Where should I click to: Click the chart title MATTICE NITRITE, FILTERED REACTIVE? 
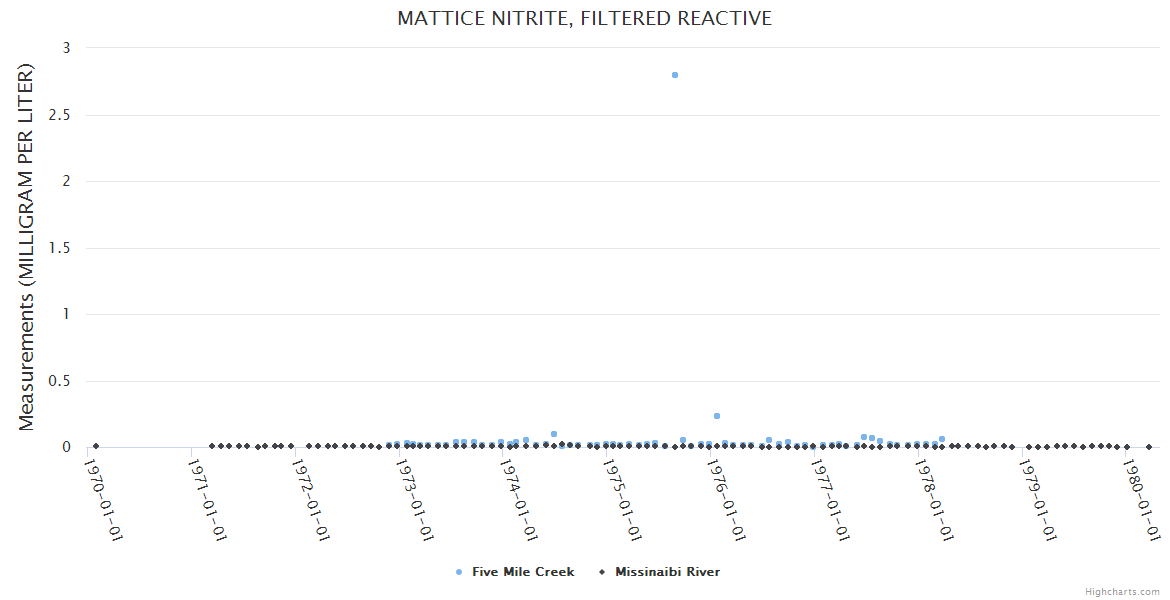coord(585,19)
